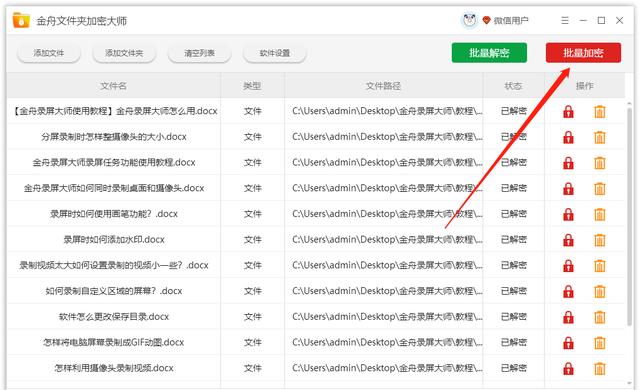Click lock icon for 金舟录屏大师如何同时录制桌面和摄像头.docx
The width and height of the screenshot is (640, 390).
pos(568,188)
